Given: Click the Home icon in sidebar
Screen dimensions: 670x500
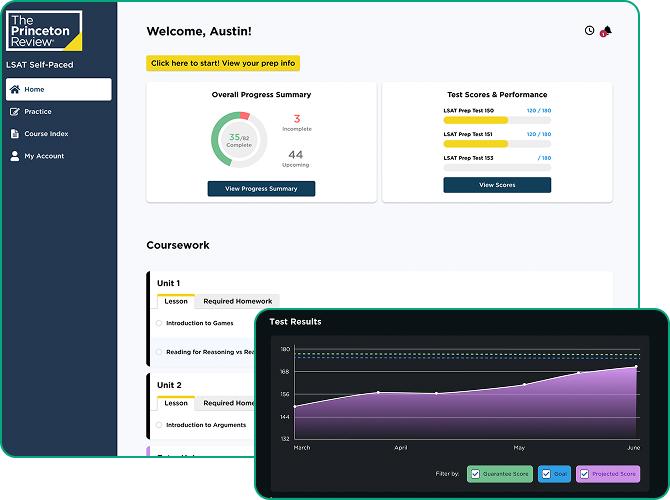Looking at the screenshot, I should coord(14,90).
